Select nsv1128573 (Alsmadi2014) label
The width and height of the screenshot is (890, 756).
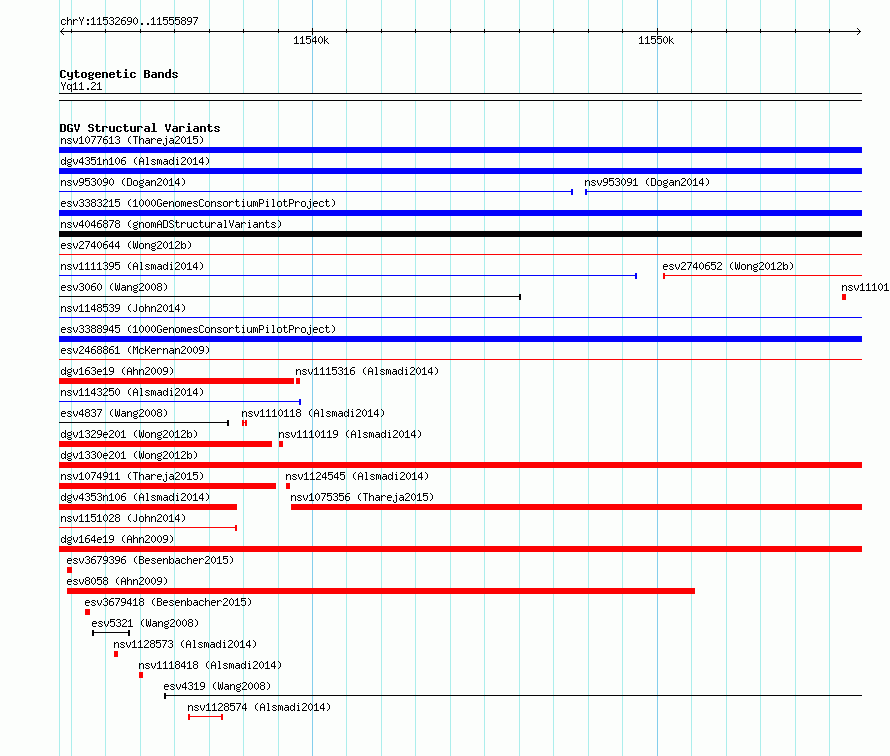pos(185,644)
